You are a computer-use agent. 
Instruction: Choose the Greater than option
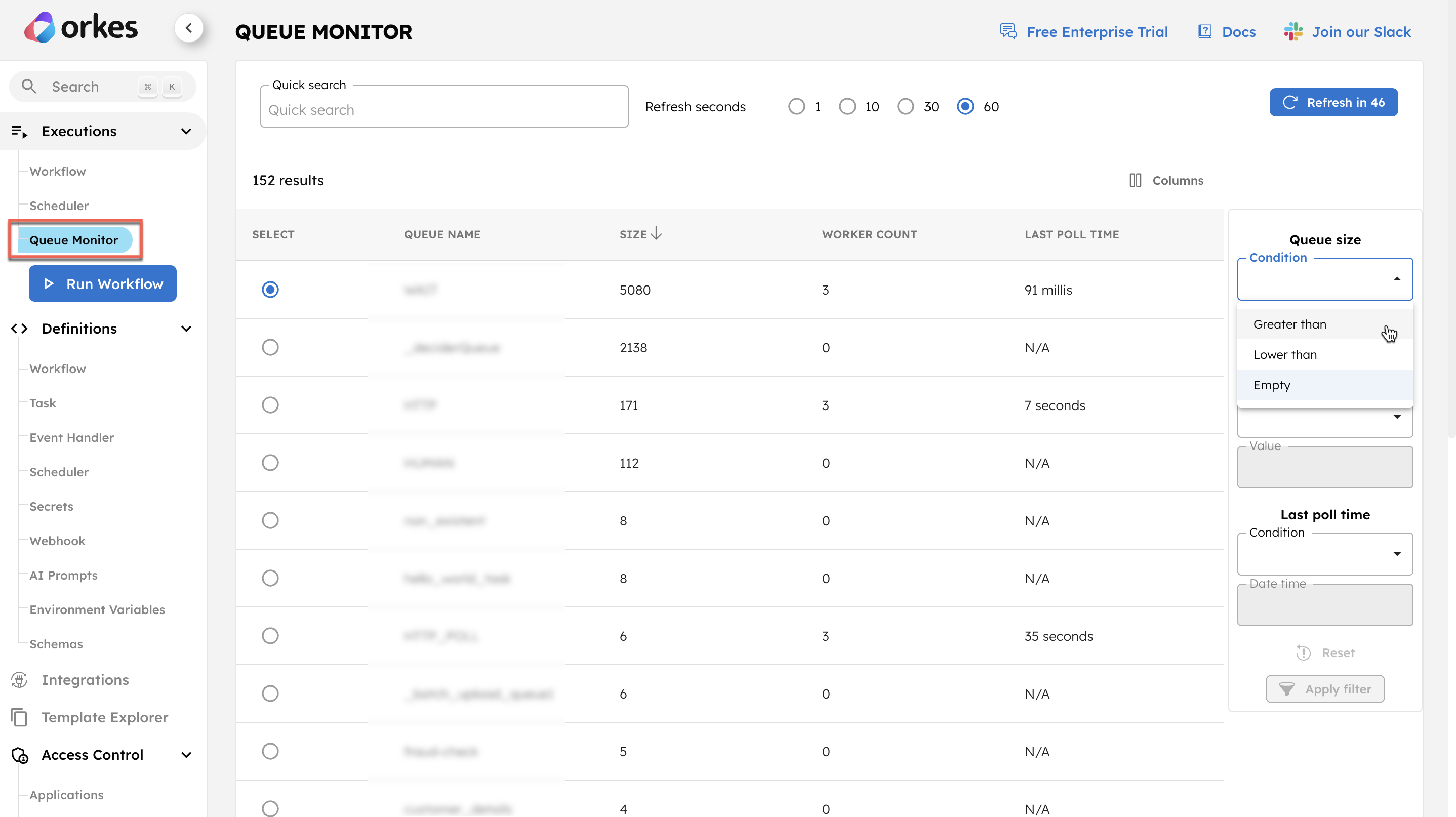tap(1324, 324)
